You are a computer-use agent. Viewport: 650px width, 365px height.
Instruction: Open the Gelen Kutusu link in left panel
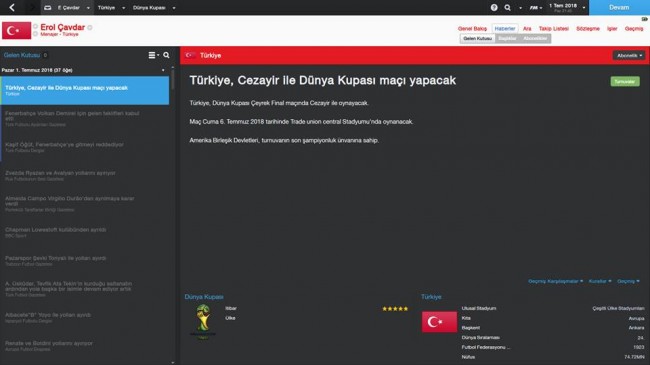coord(22,55)
